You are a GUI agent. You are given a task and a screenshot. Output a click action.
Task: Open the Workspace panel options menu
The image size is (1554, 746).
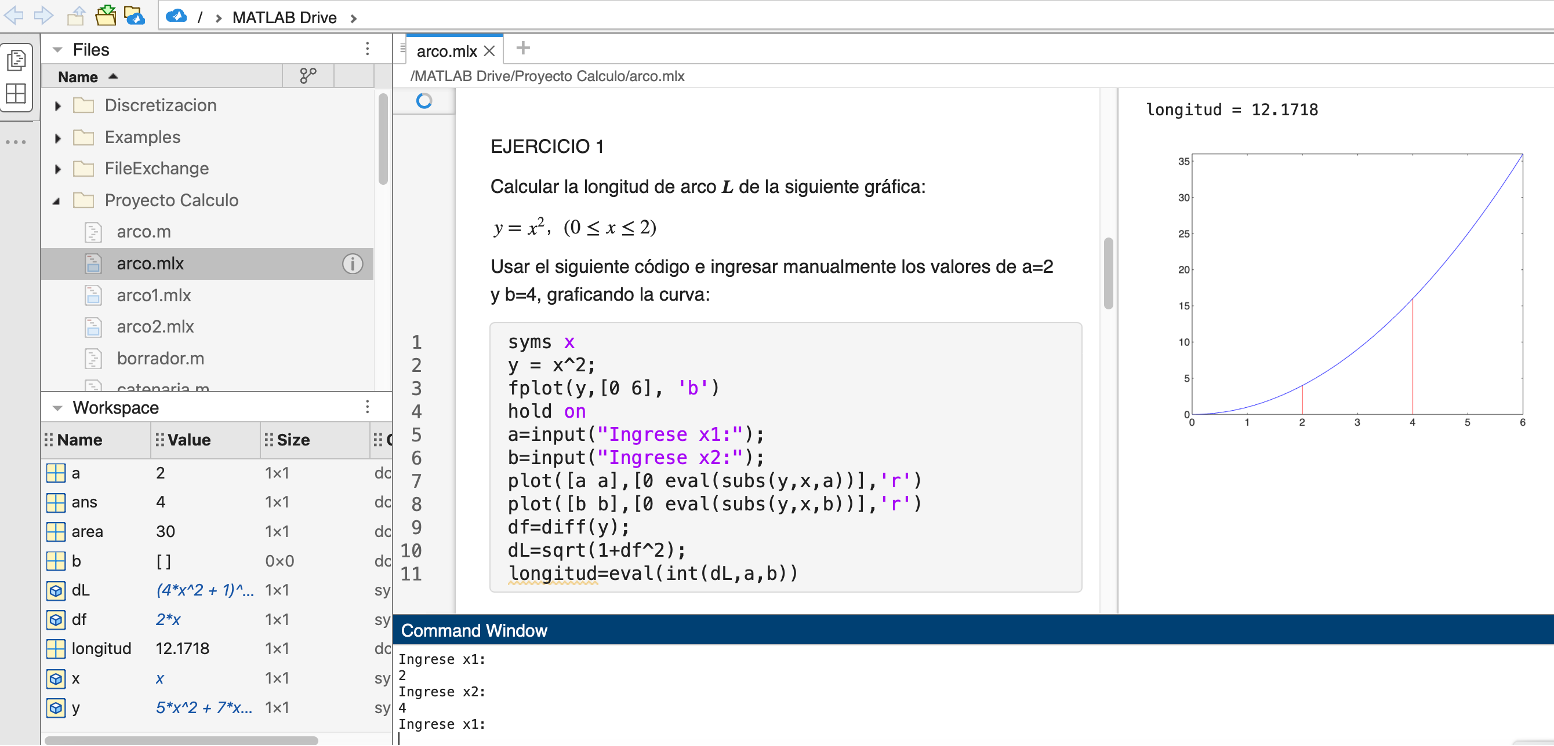[x=367, y=407]
